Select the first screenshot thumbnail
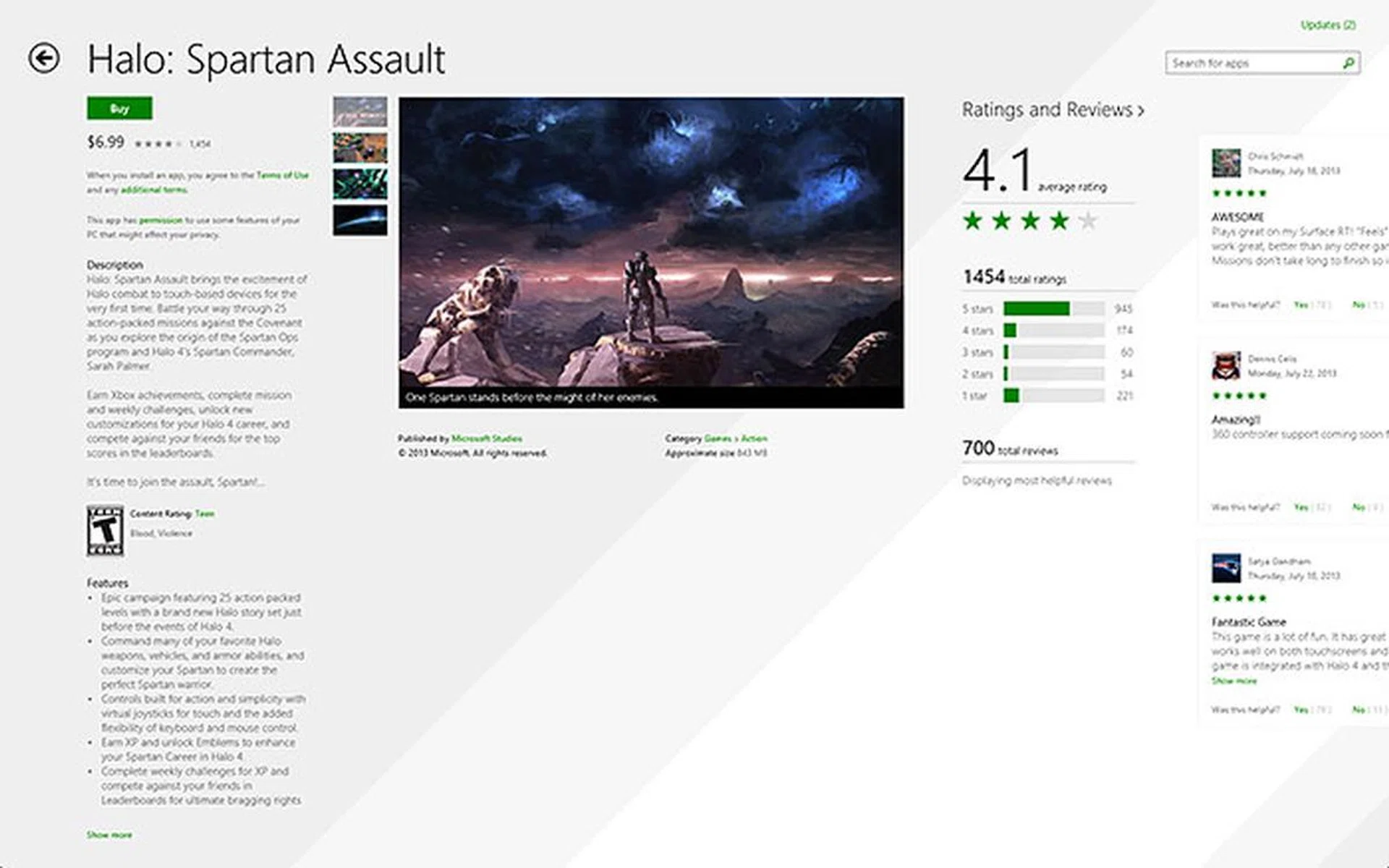The height and width of the screenshot is (868, 1389). [360, 112]
